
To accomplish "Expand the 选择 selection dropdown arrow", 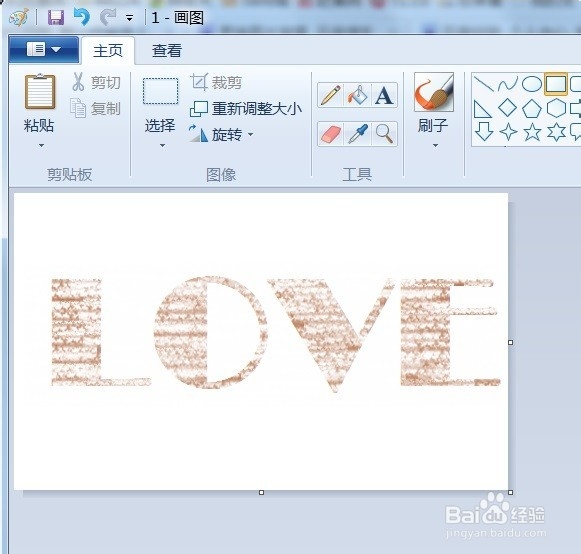I will (x=162, y=145).
